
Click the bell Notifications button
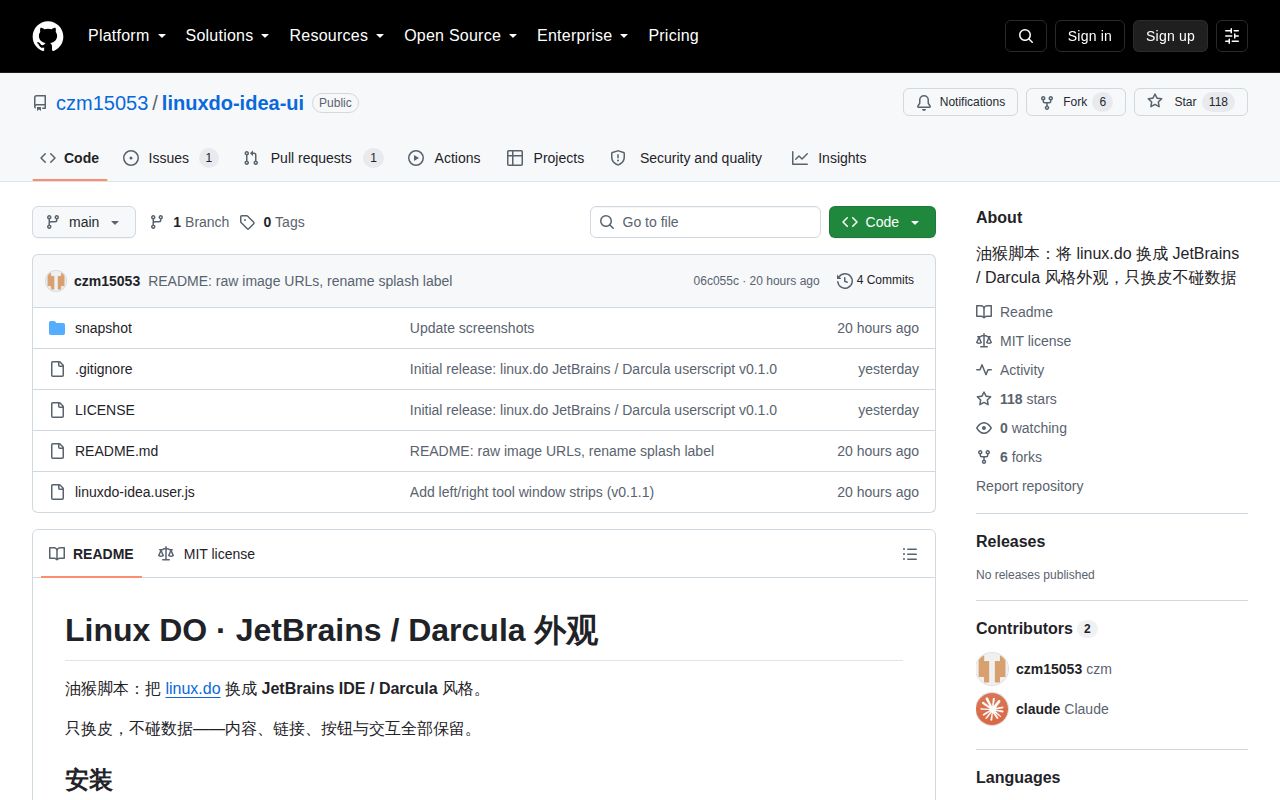click(960, 102)
